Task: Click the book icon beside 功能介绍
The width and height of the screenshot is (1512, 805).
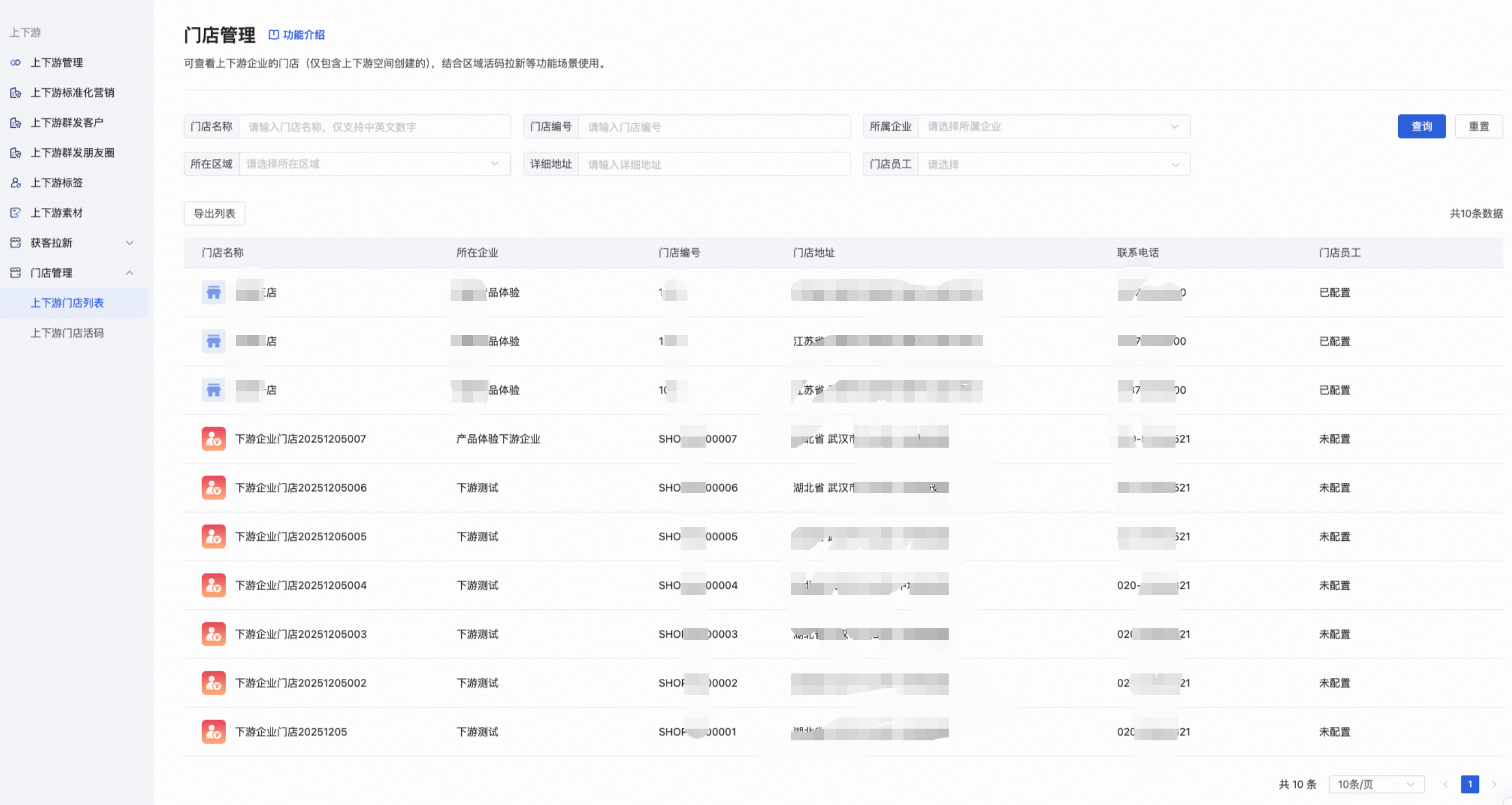Action: [273, 35]
